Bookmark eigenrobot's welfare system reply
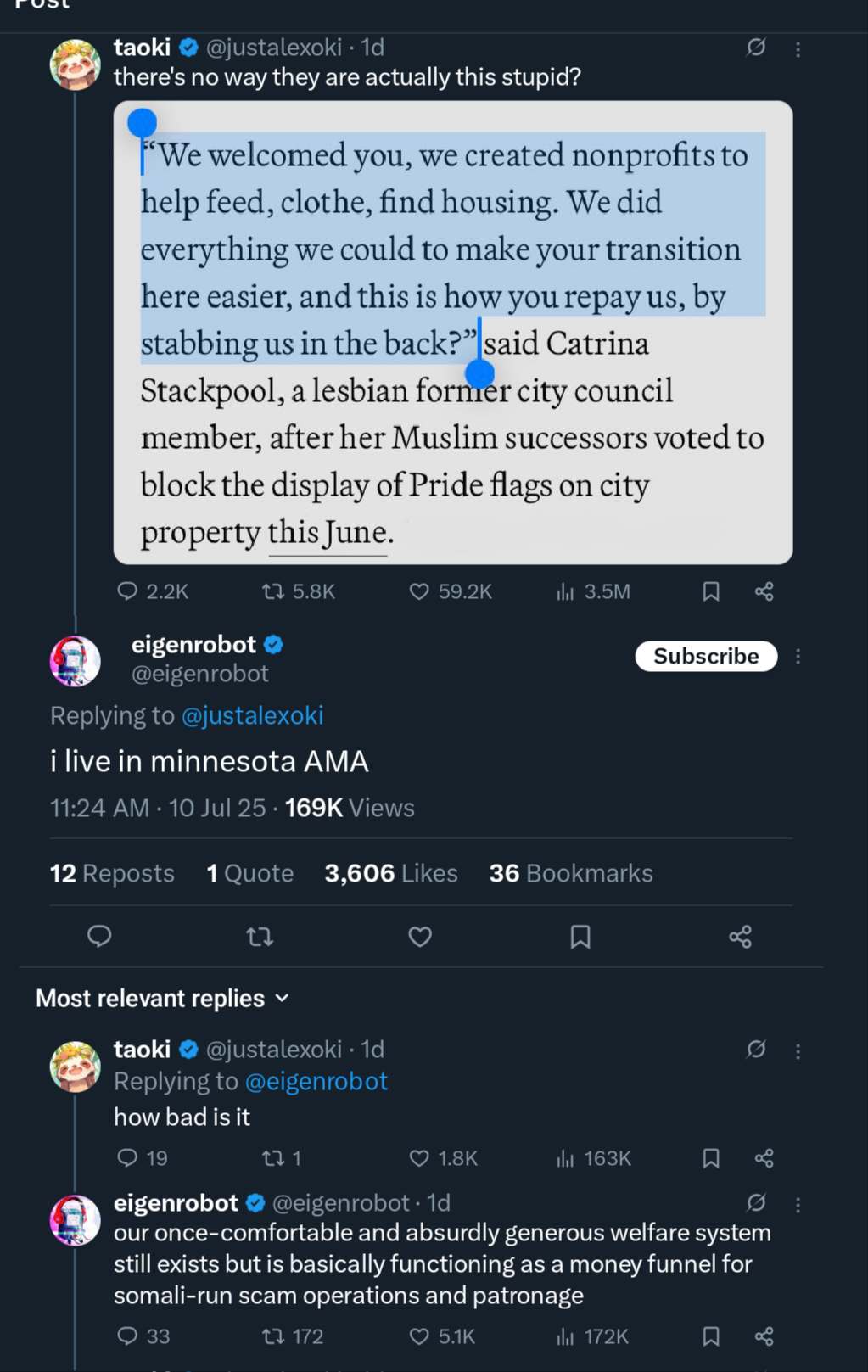The height and width of the screenshot is (1372, 868). (x=711, y=1336)
